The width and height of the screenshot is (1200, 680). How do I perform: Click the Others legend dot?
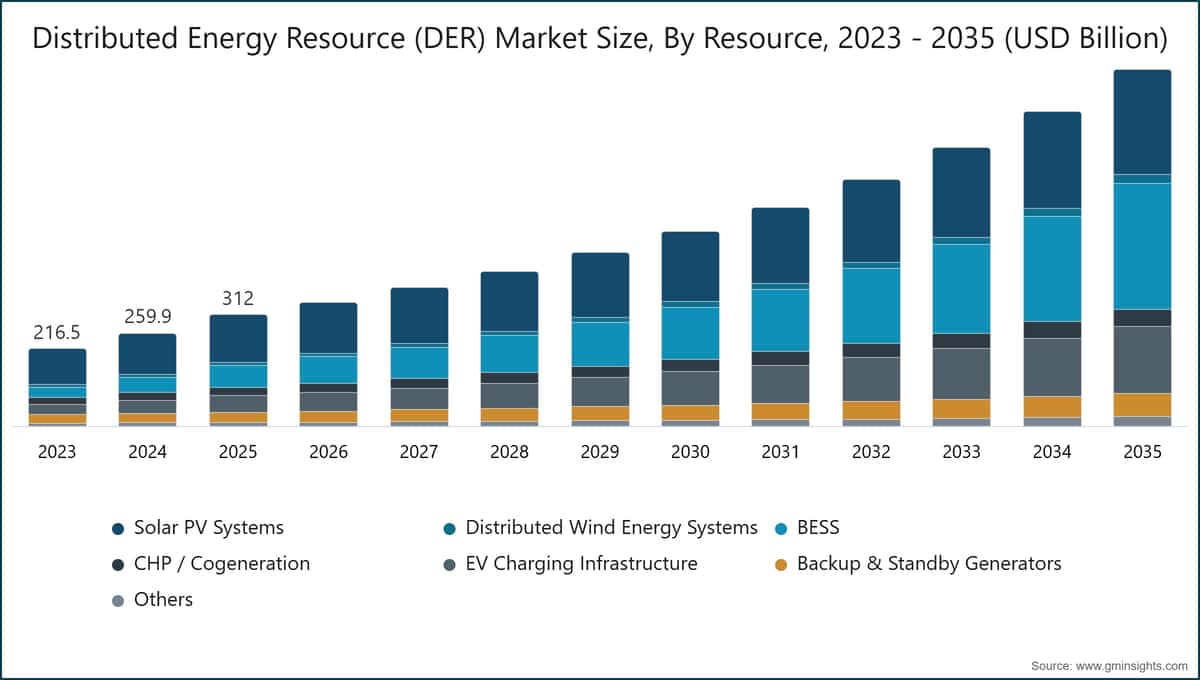click(118, 600)
